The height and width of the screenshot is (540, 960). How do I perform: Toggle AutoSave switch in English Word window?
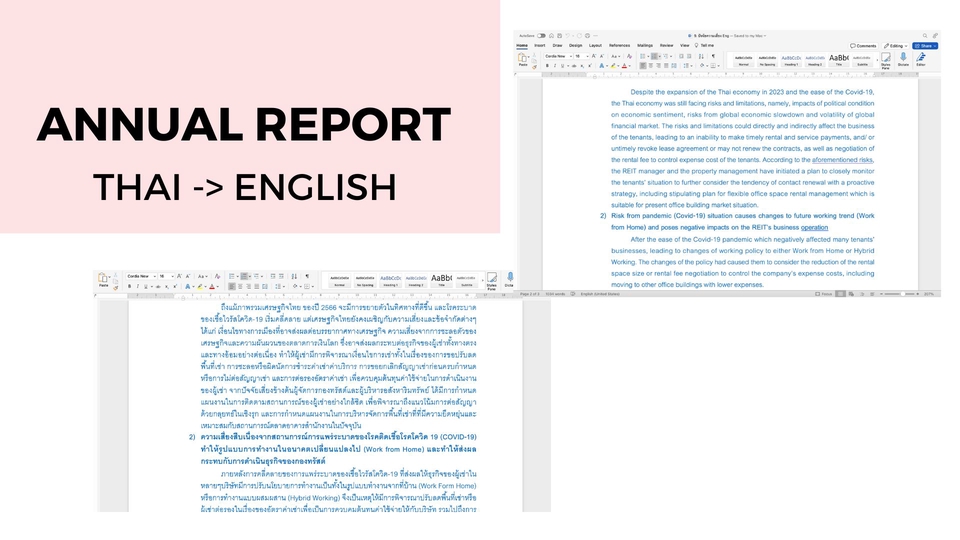click(541, 36)
